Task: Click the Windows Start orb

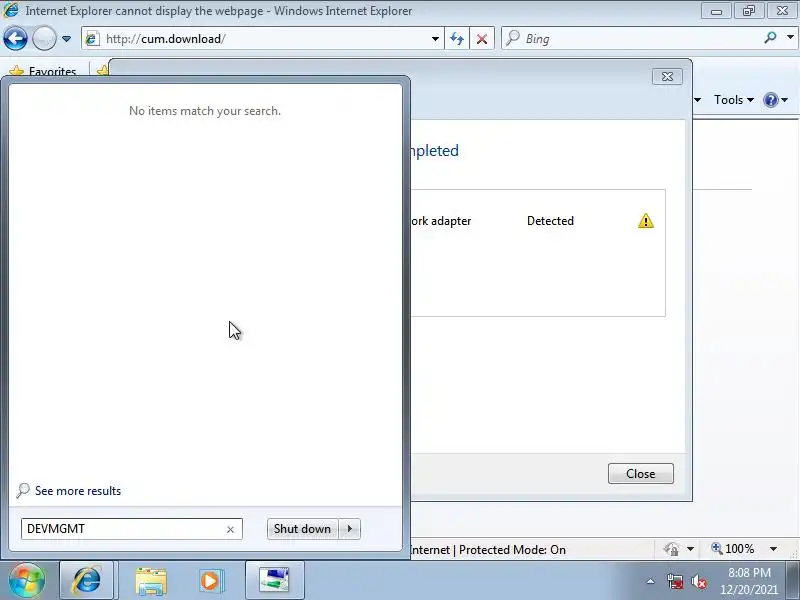Action: point(27,580)
